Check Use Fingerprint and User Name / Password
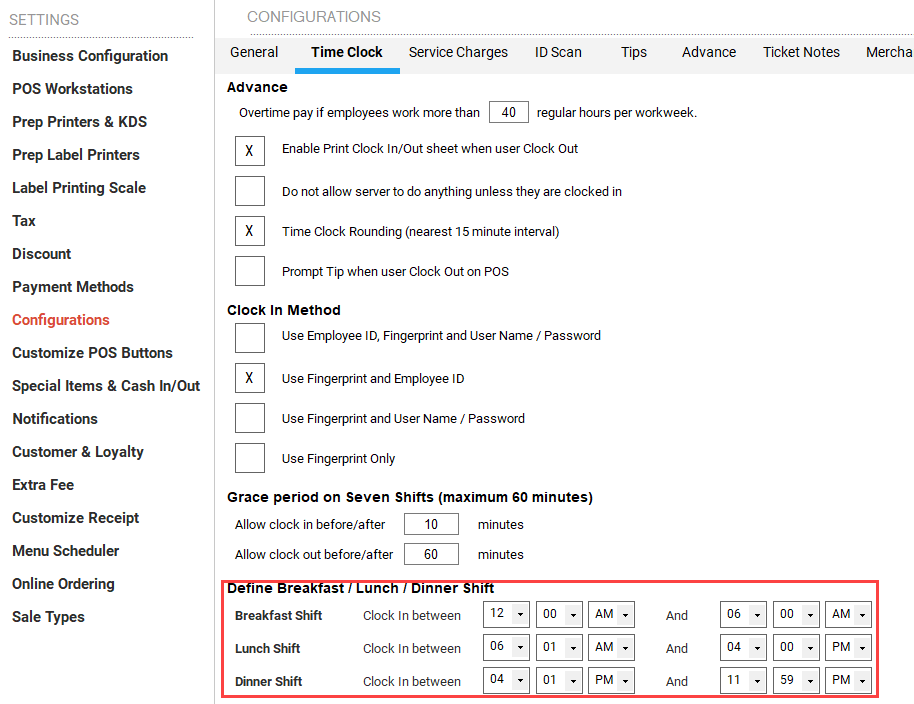The height and width of the screenshot is (704, 914). click(249, 418)
